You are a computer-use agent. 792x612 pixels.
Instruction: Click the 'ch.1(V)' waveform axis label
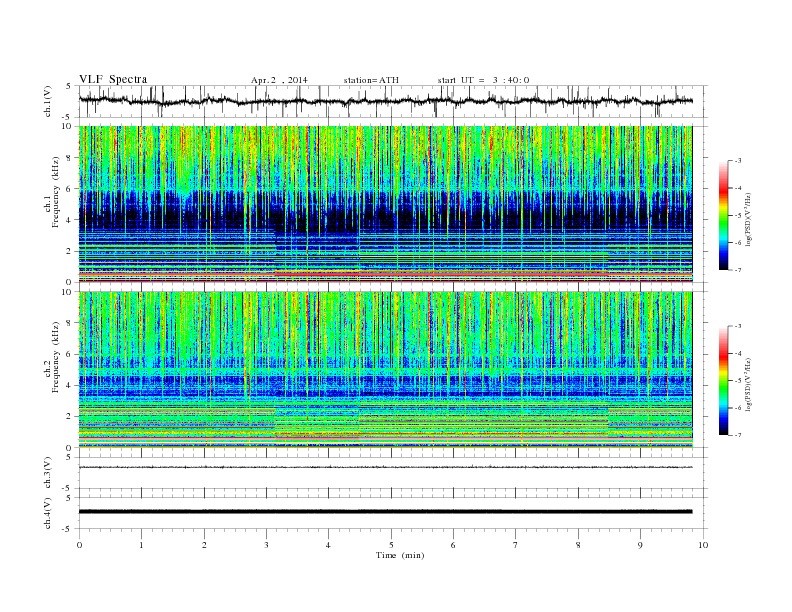(x=47, y=101)
